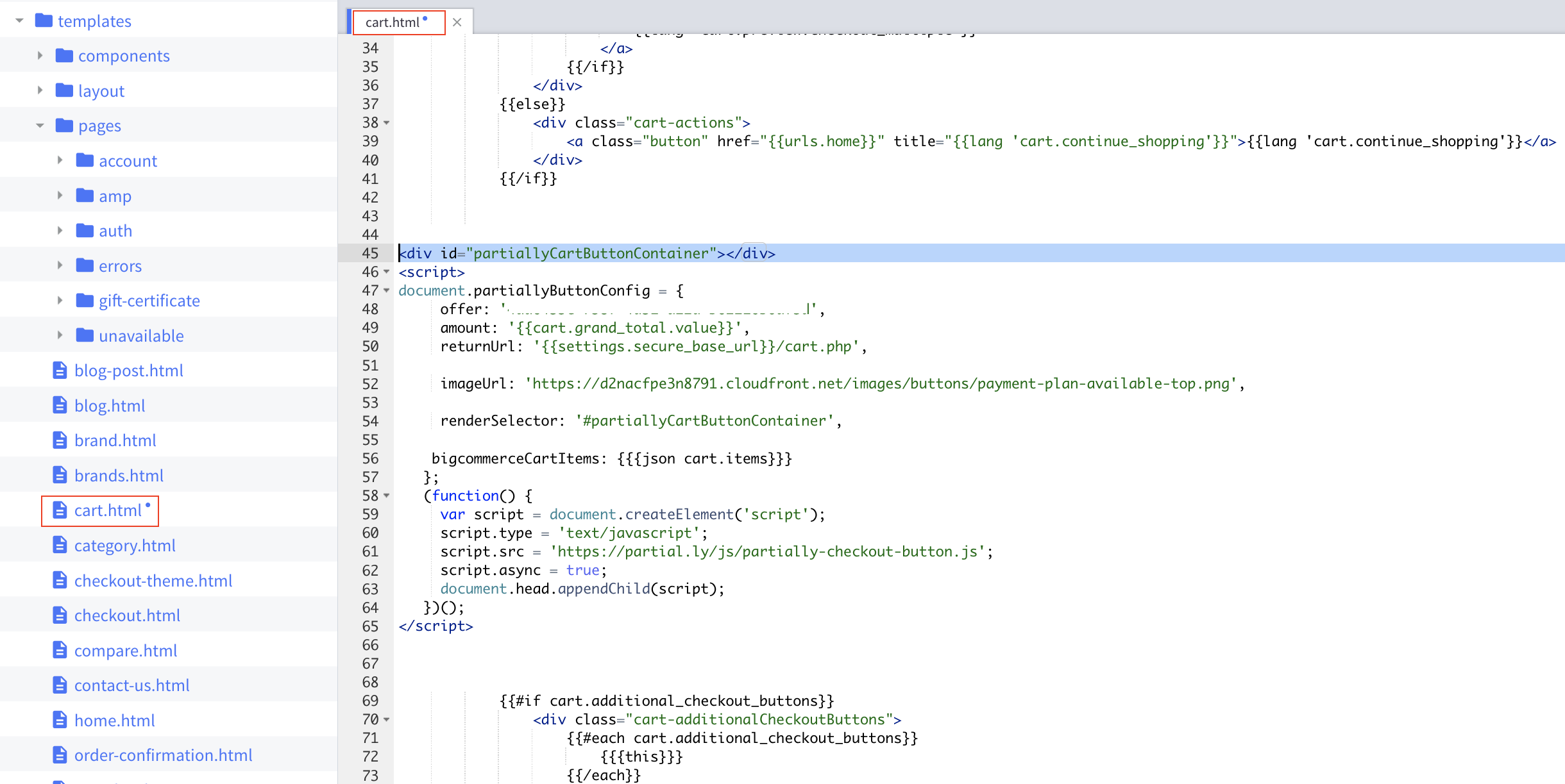Click the errors folder icon
Screen dimensions: 1565x784
(85, 265)
